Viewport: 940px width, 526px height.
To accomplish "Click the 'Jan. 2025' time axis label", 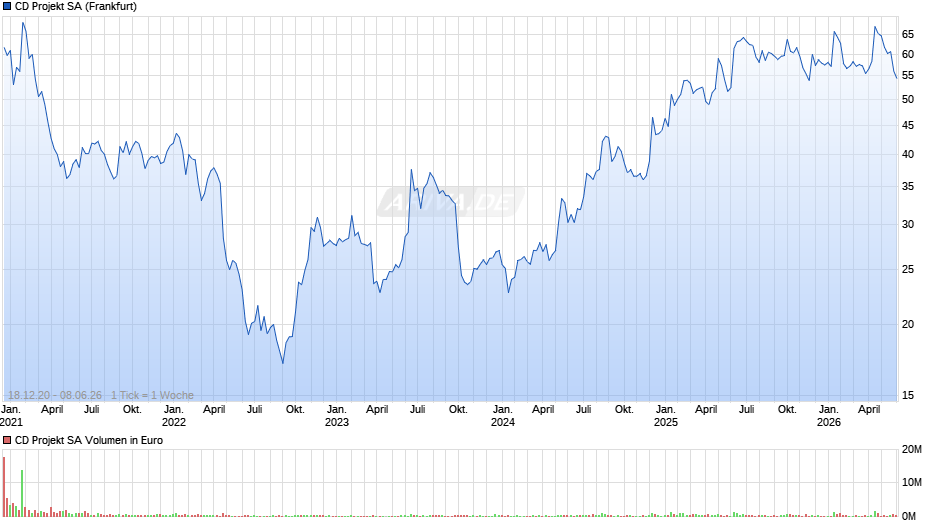I will tap(666, 416).
